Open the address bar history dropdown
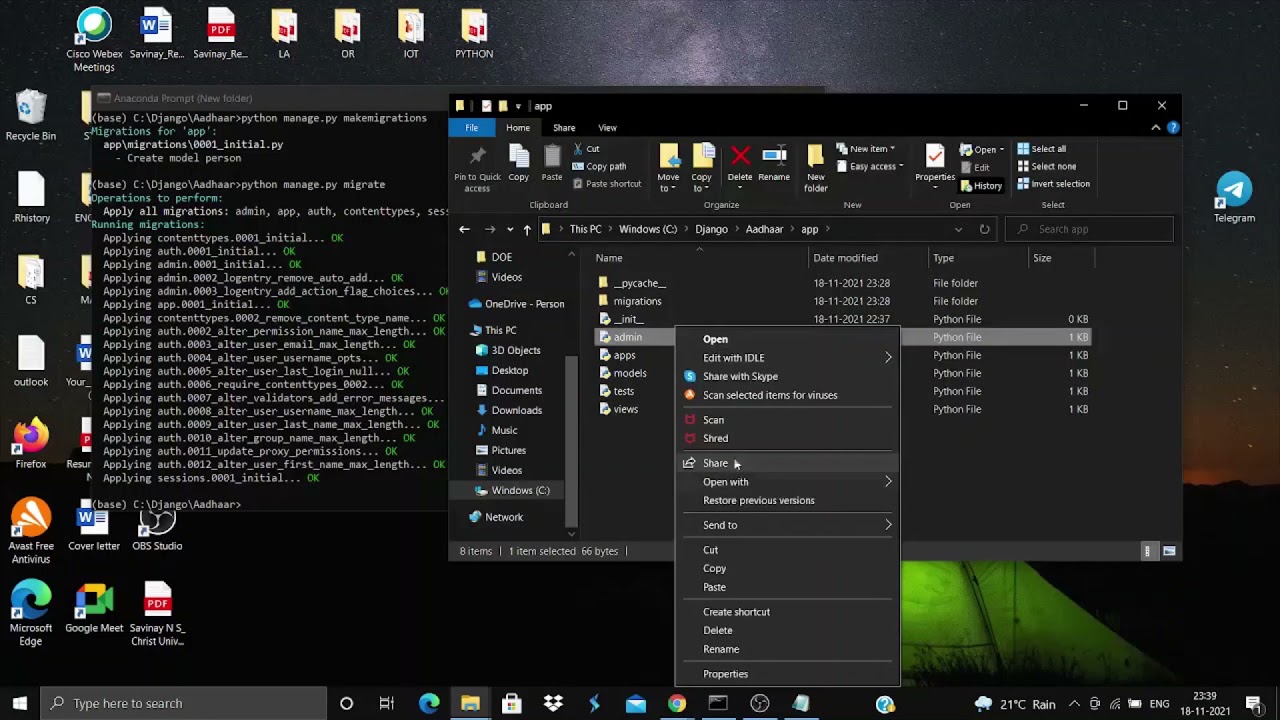The height and width of the screenshot is (720, 1280). pos(958,229)
